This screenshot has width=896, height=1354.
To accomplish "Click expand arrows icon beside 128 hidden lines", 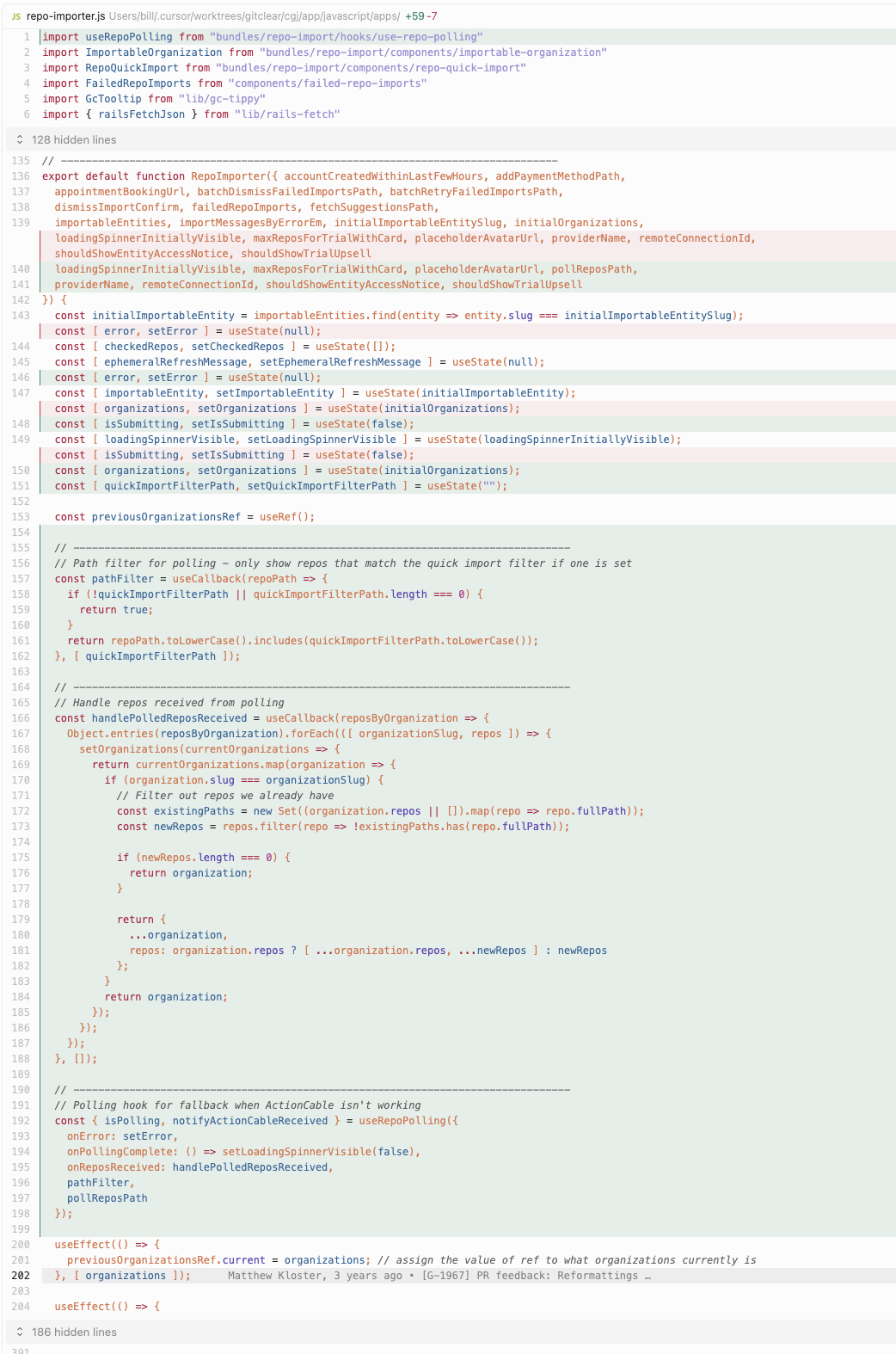I will pyautogui.click(x=20, y=139).
